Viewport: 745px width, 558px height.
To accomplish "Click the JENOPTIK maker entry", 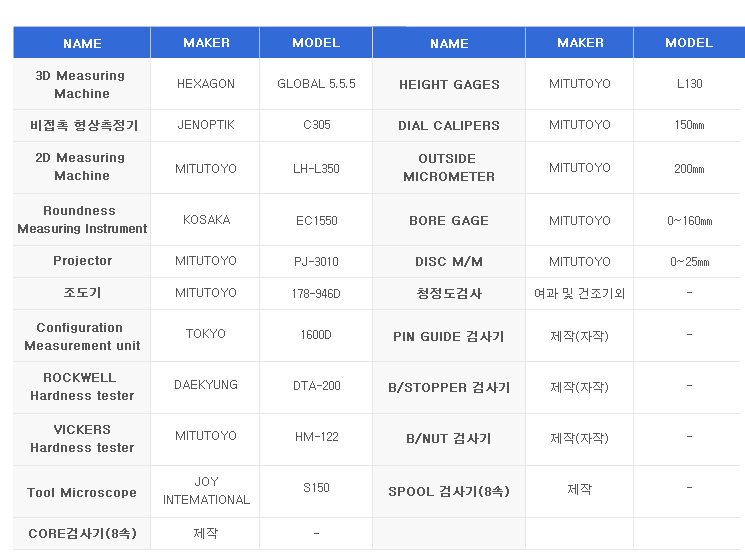I will 206,125.
